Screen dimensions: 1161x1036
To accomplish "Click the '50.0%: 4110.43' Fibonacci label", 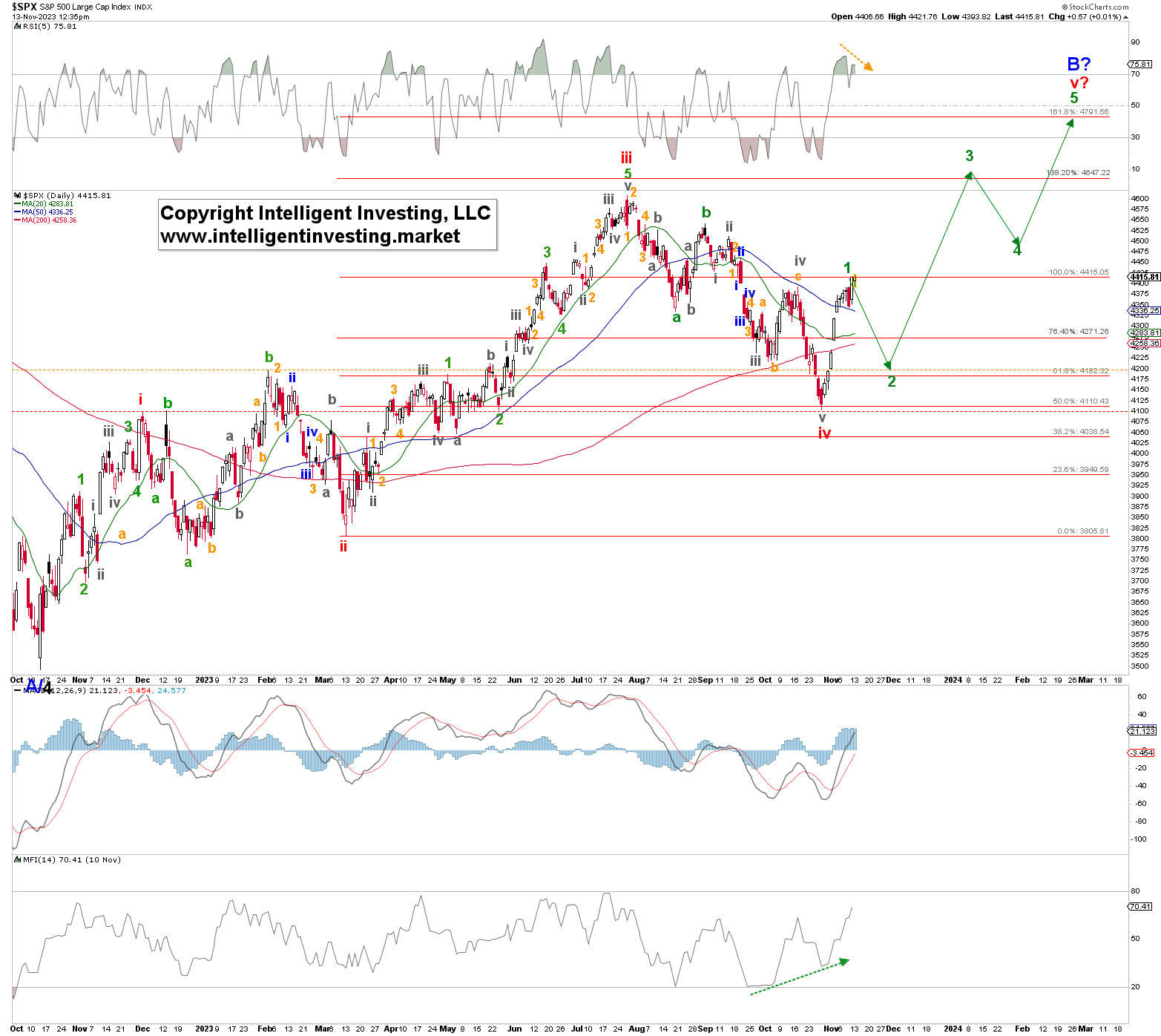I will 1081,401.
